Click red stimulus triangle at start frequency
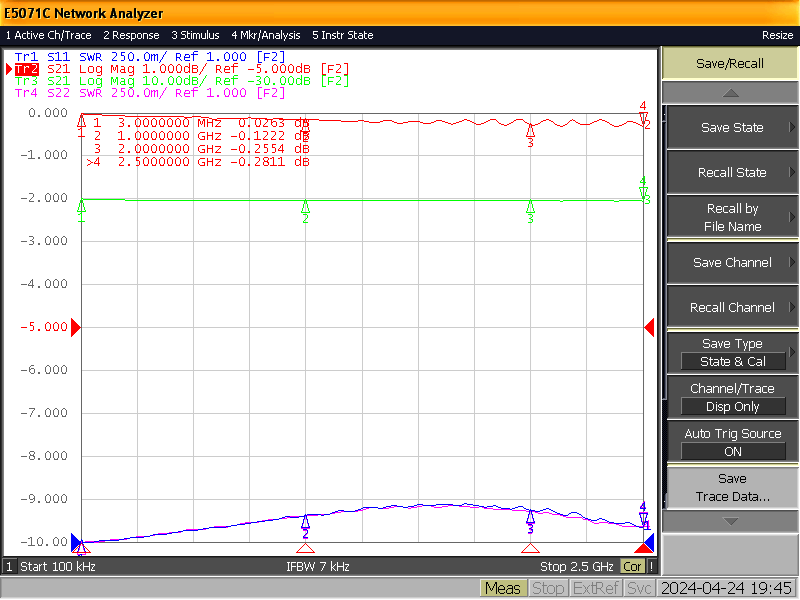The height and width of the screenshot is (600, 800). [x=81, y=548]
